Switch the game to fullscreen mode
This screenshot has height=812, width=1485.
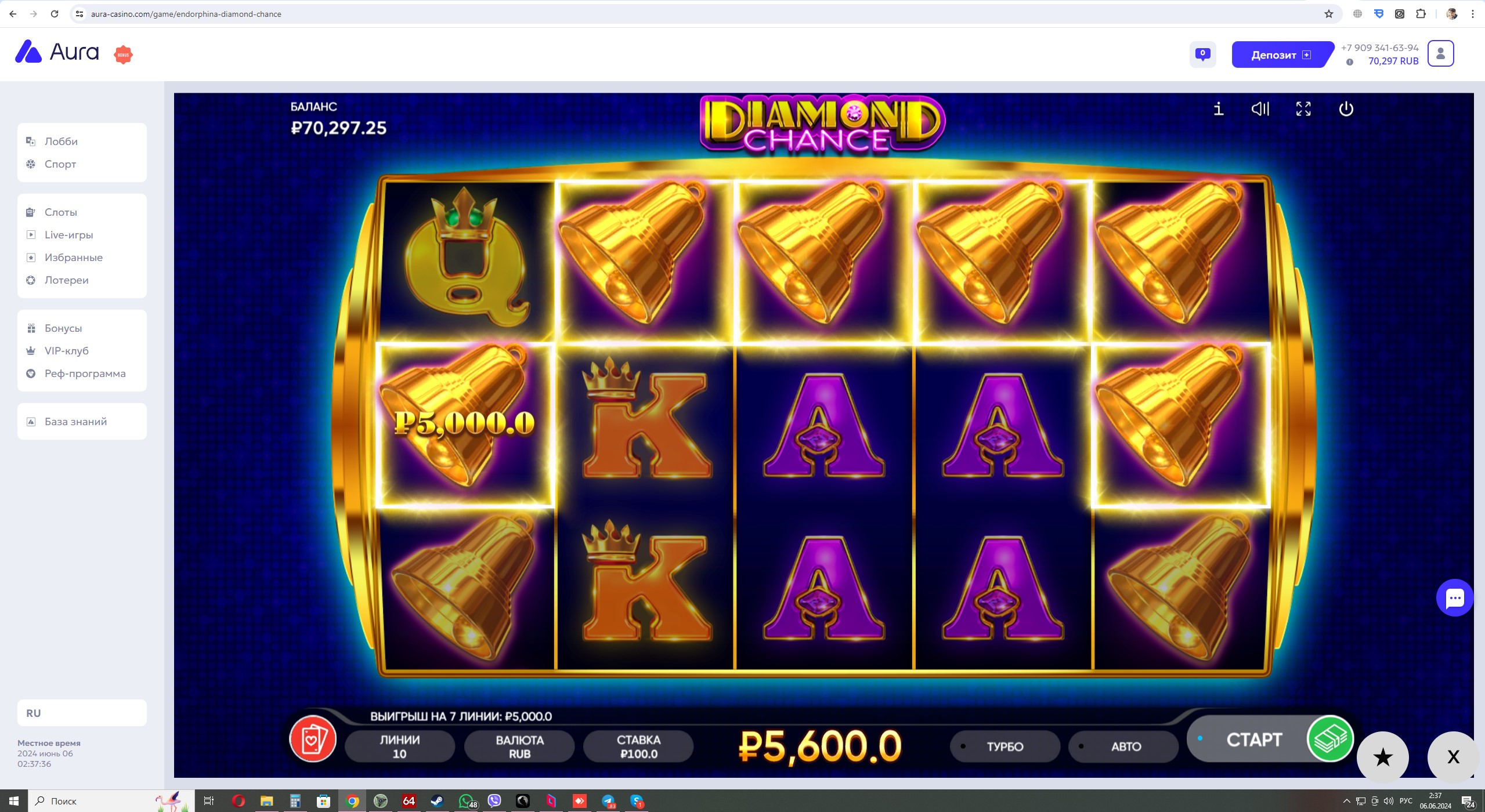(x=1303, y=108)
